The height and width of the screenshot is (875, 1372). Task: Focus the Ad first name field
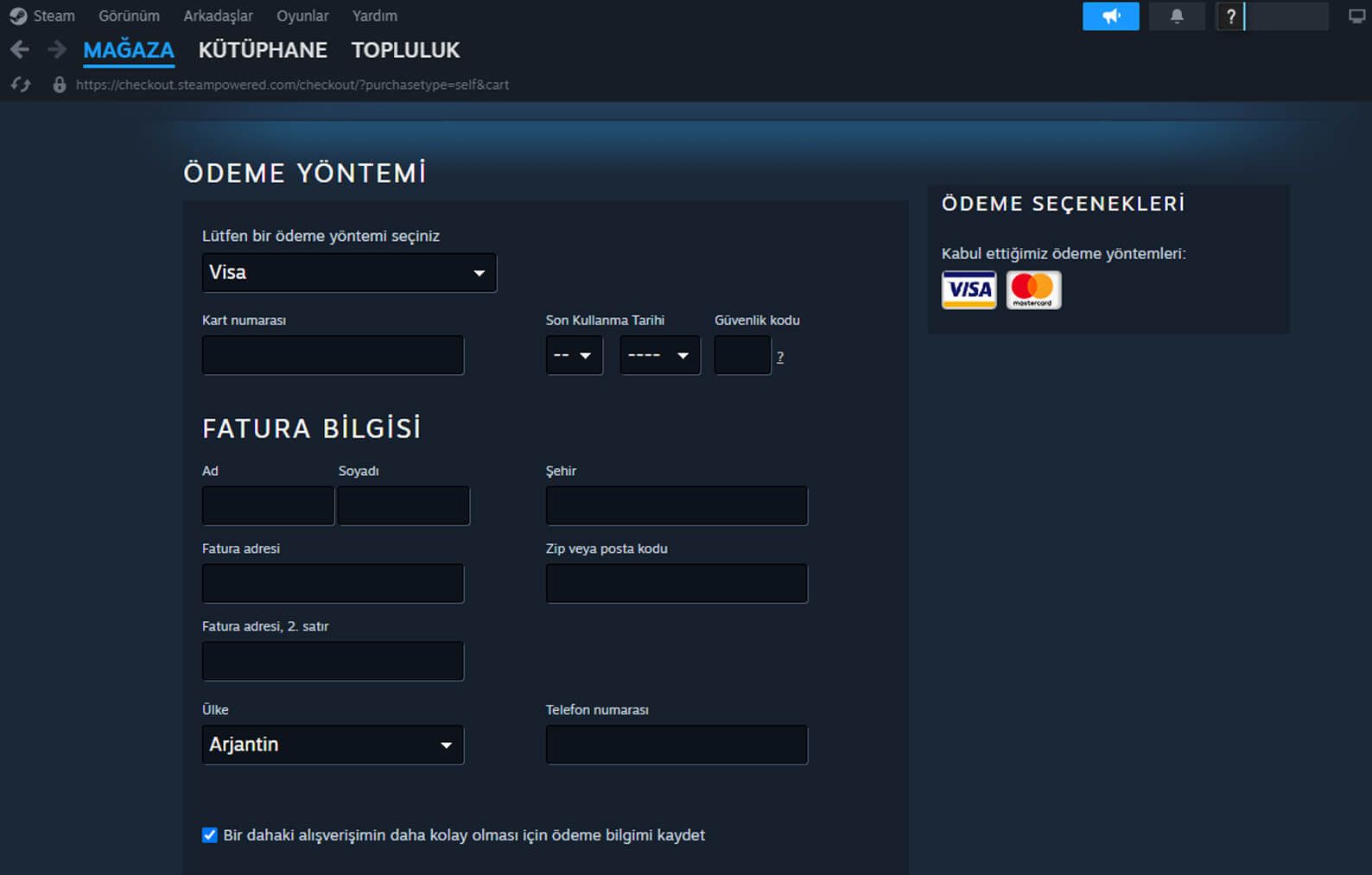[268, 505]
